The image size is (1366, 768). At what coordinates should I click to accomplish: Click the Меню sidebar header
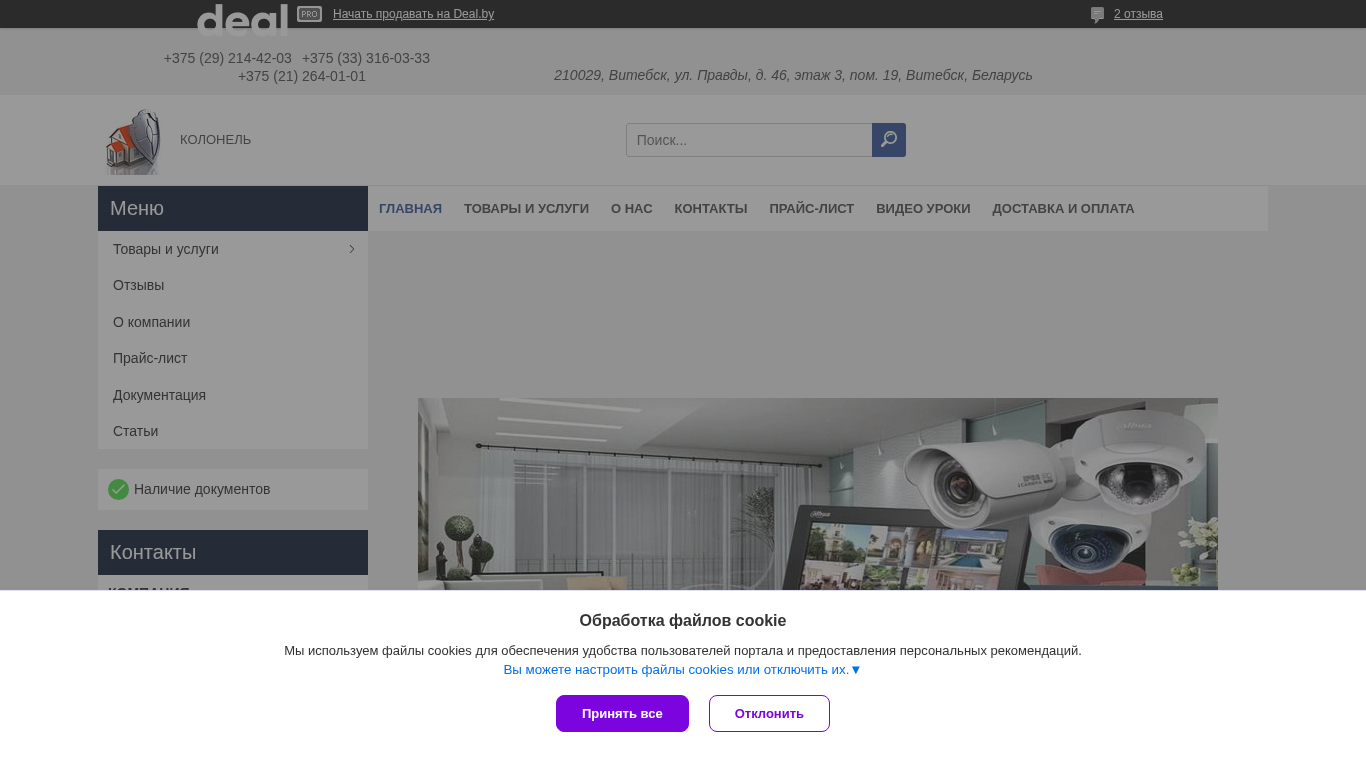(x=233, y=208)
